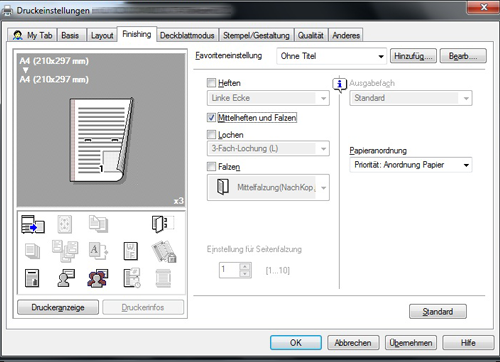Open the Ausgabefach Standard dropdown
Image resolution: width=500 pixels, height=362 pixels.
[x=411, y=98]
